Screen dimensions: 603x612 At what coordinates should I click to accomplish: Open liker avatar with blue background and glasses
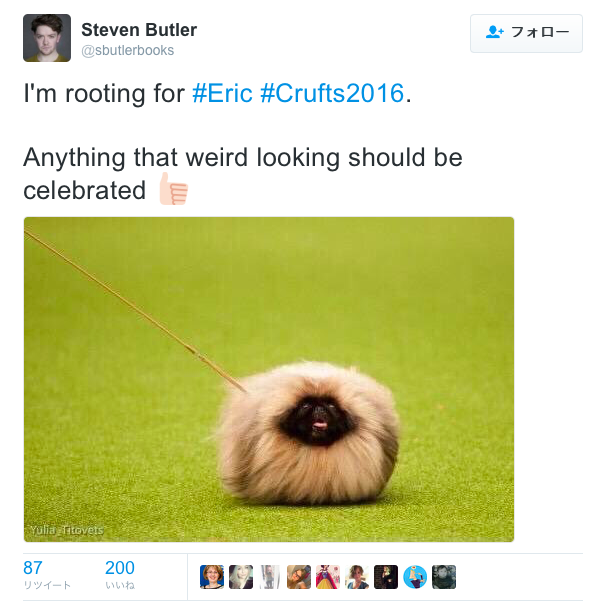pyautogui.click(x=212, y=577)
